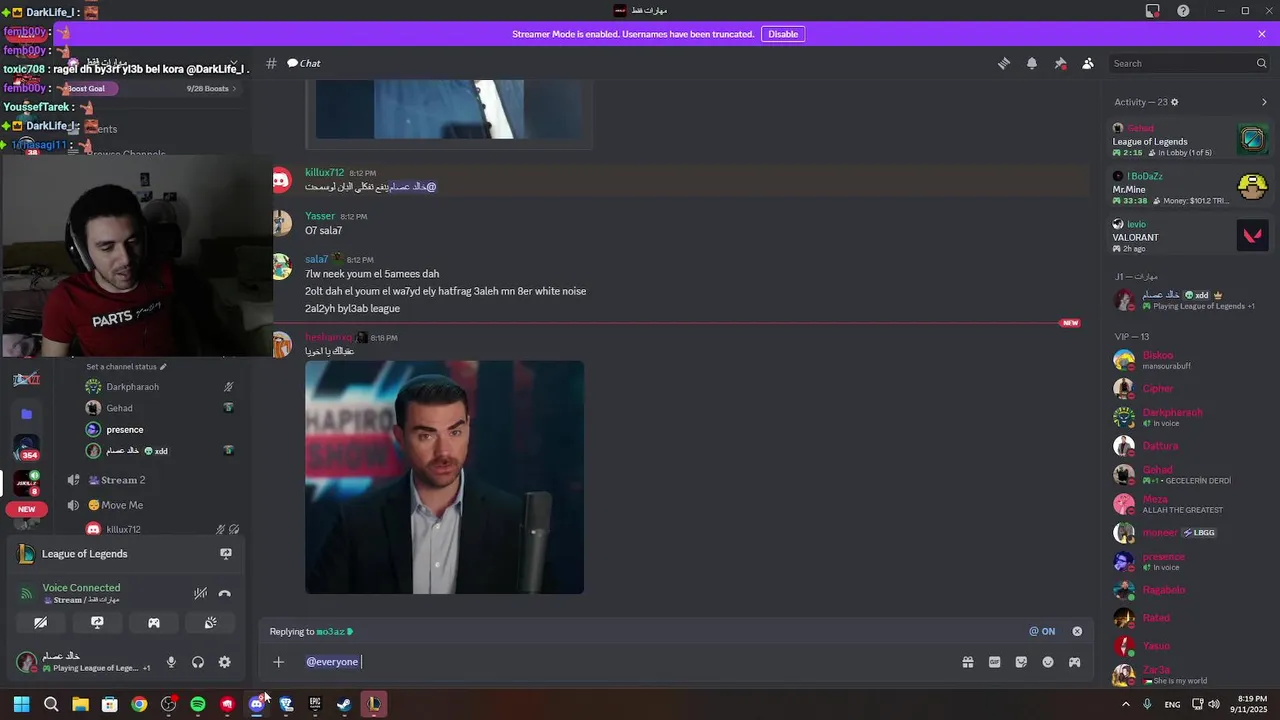
Task: Open Google Chrome from the taskbar
Action: click(139, 704)
